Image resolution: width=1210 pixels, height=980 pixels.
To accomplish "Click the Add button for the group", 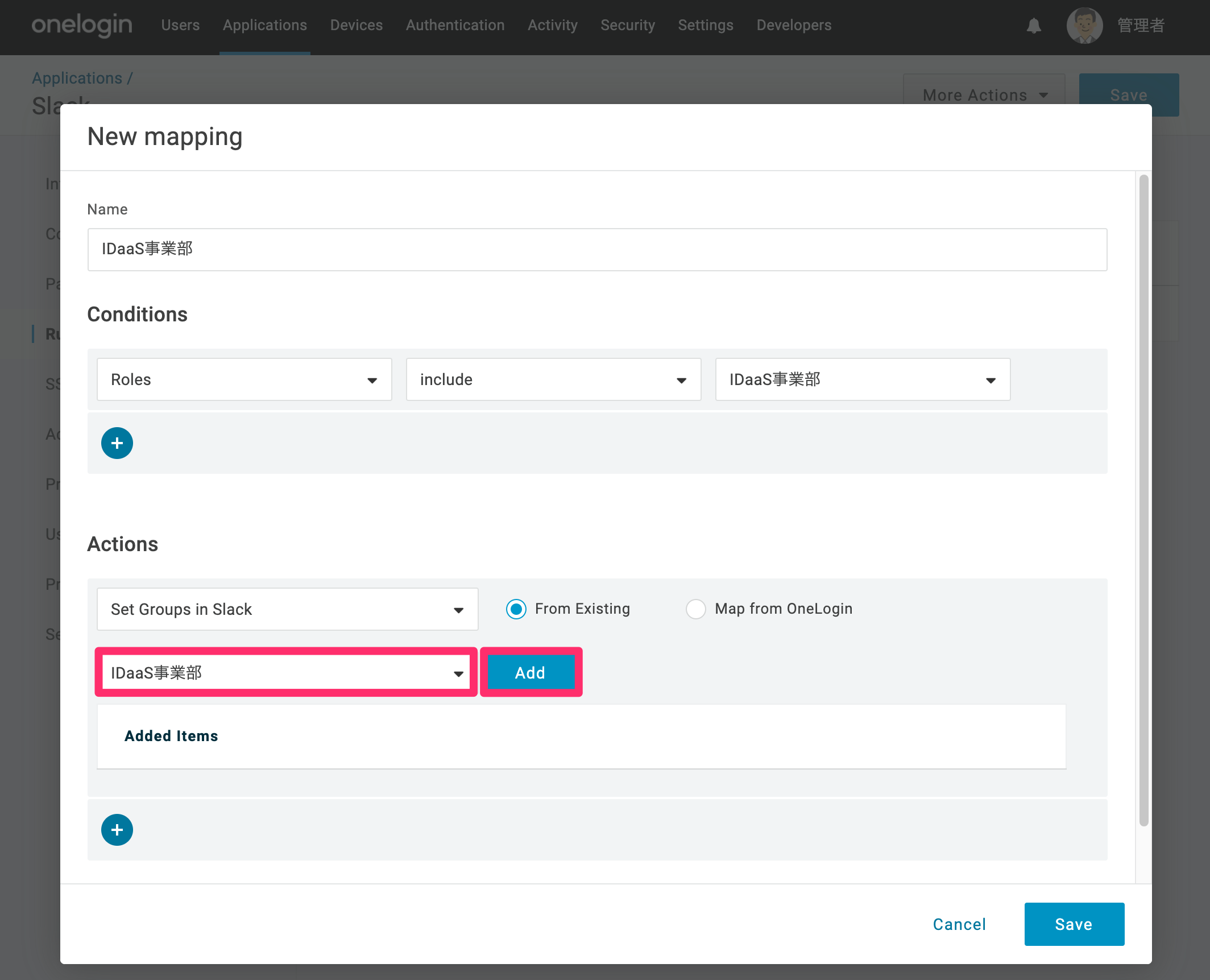I will [531, 673].
